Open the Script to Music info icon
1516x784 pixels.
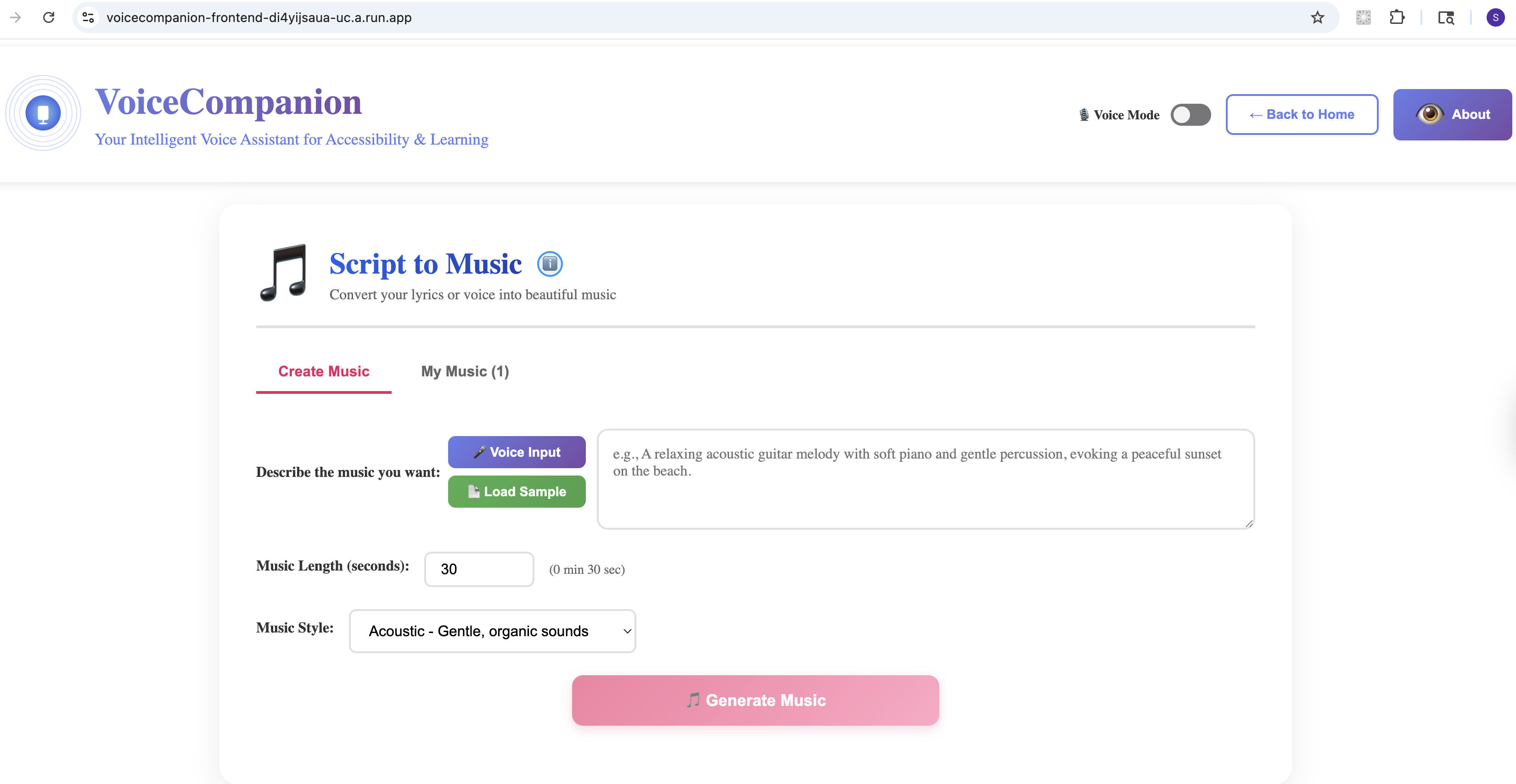point(550,264)
